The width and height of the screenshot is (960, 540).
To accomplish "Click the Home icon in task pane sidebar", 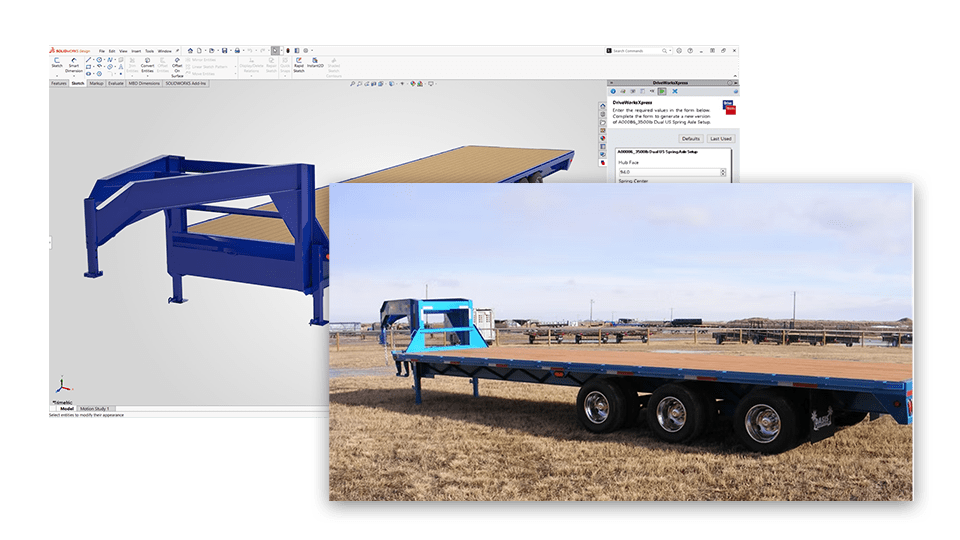I will [602, 105].
